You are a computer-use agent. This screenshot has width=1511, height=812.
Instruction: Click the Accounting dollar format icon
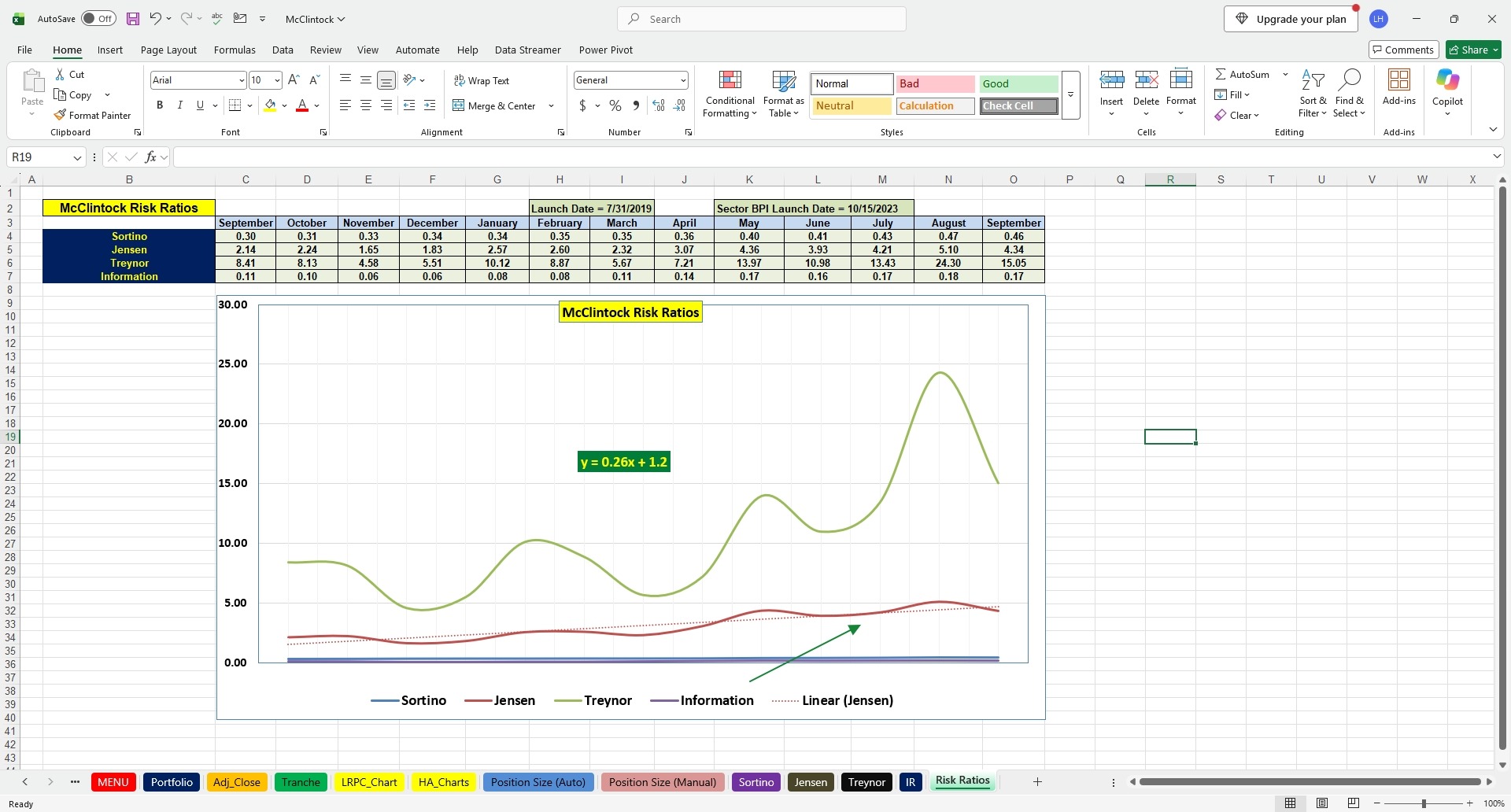point(582,105)
